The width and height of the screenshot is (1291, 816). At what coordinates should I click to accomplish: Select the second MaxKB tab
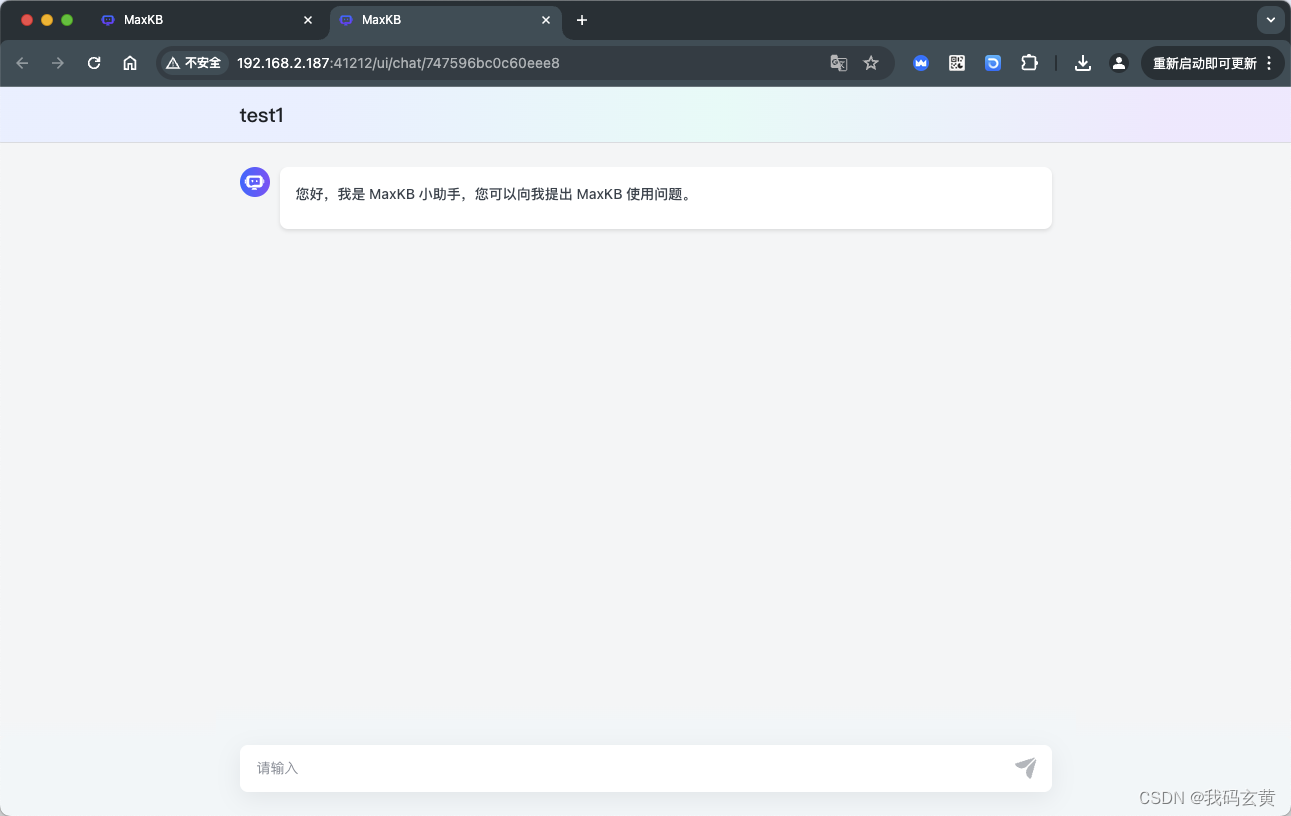(x=445, y=20)
